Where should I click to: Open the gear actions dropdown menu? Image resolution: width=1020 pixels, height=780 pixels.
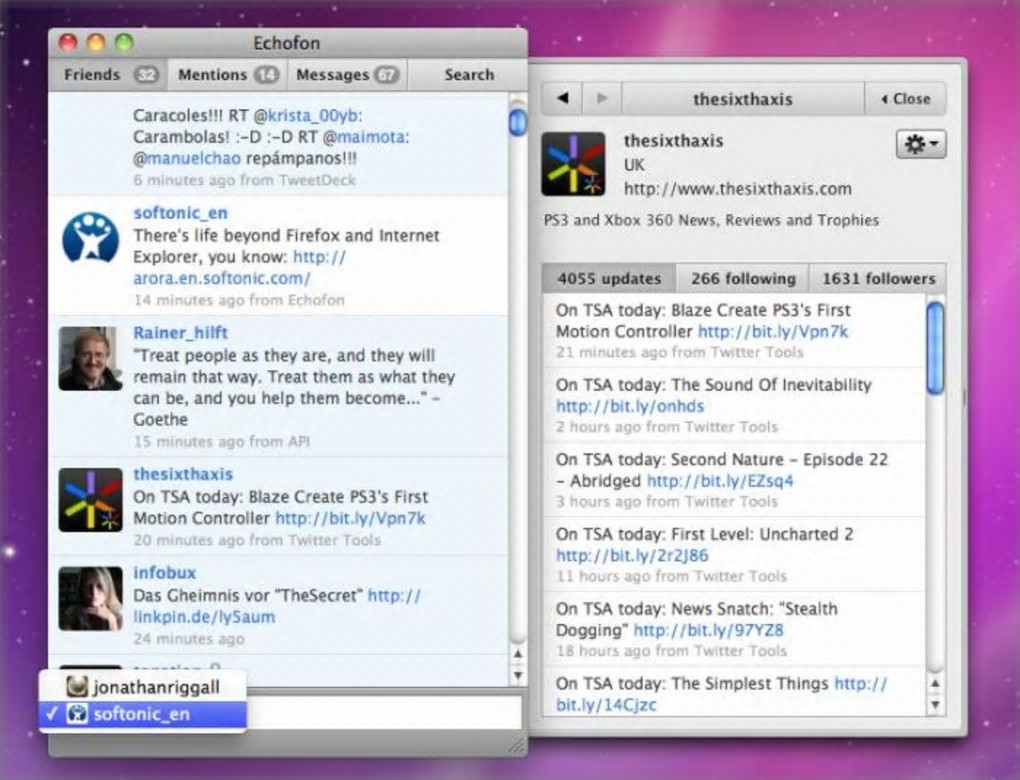(x=921, y=144)
